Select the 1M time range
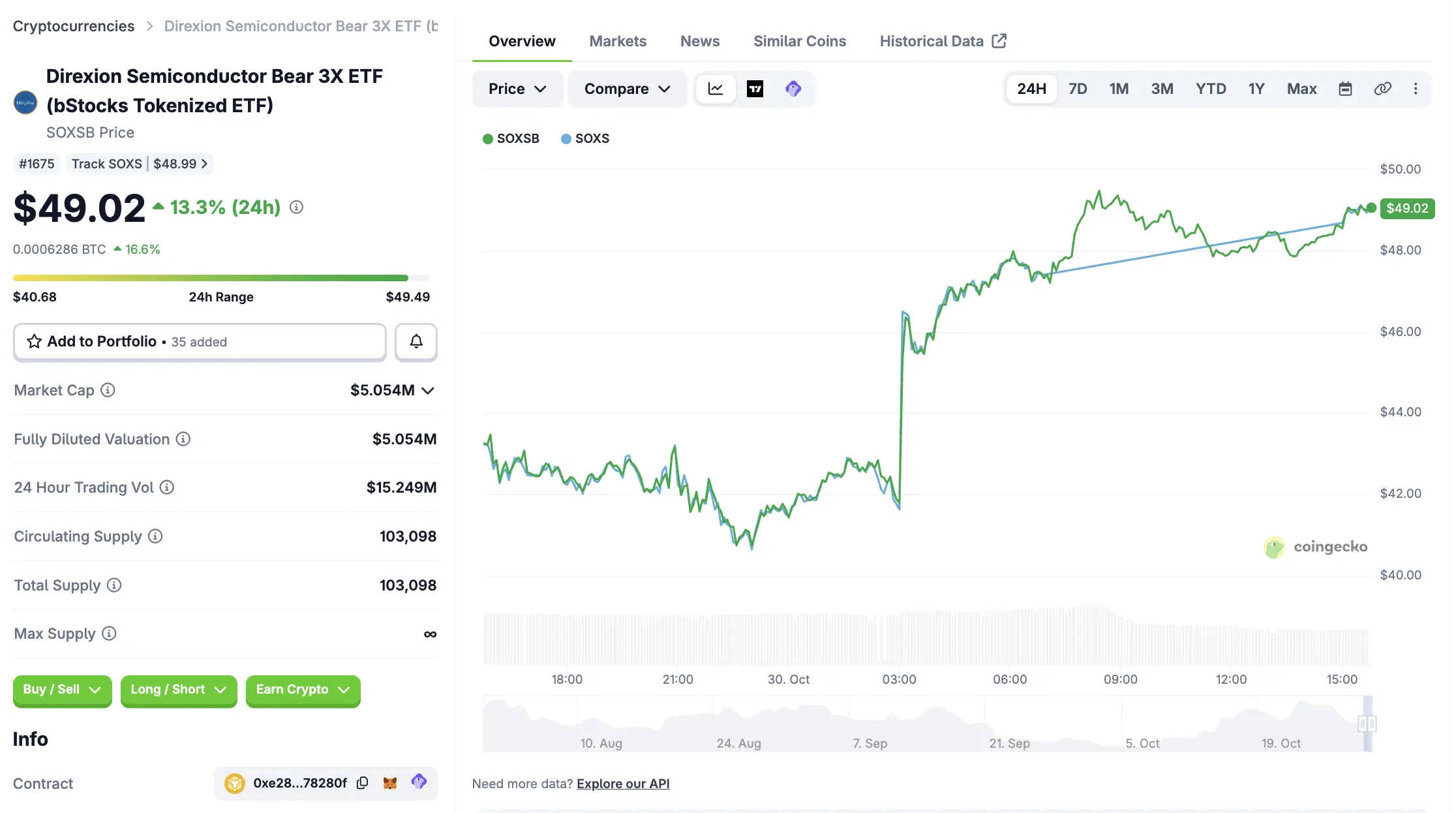 tap(1119, 89)
